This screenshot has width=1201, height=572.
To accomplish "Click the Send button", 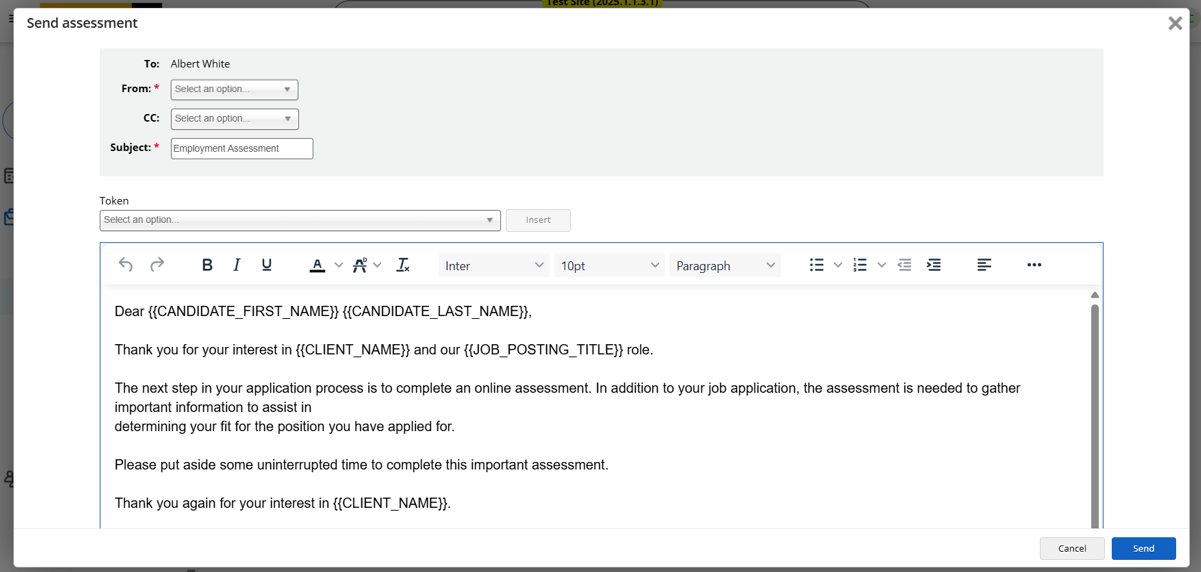I will tap(1143, 548).
